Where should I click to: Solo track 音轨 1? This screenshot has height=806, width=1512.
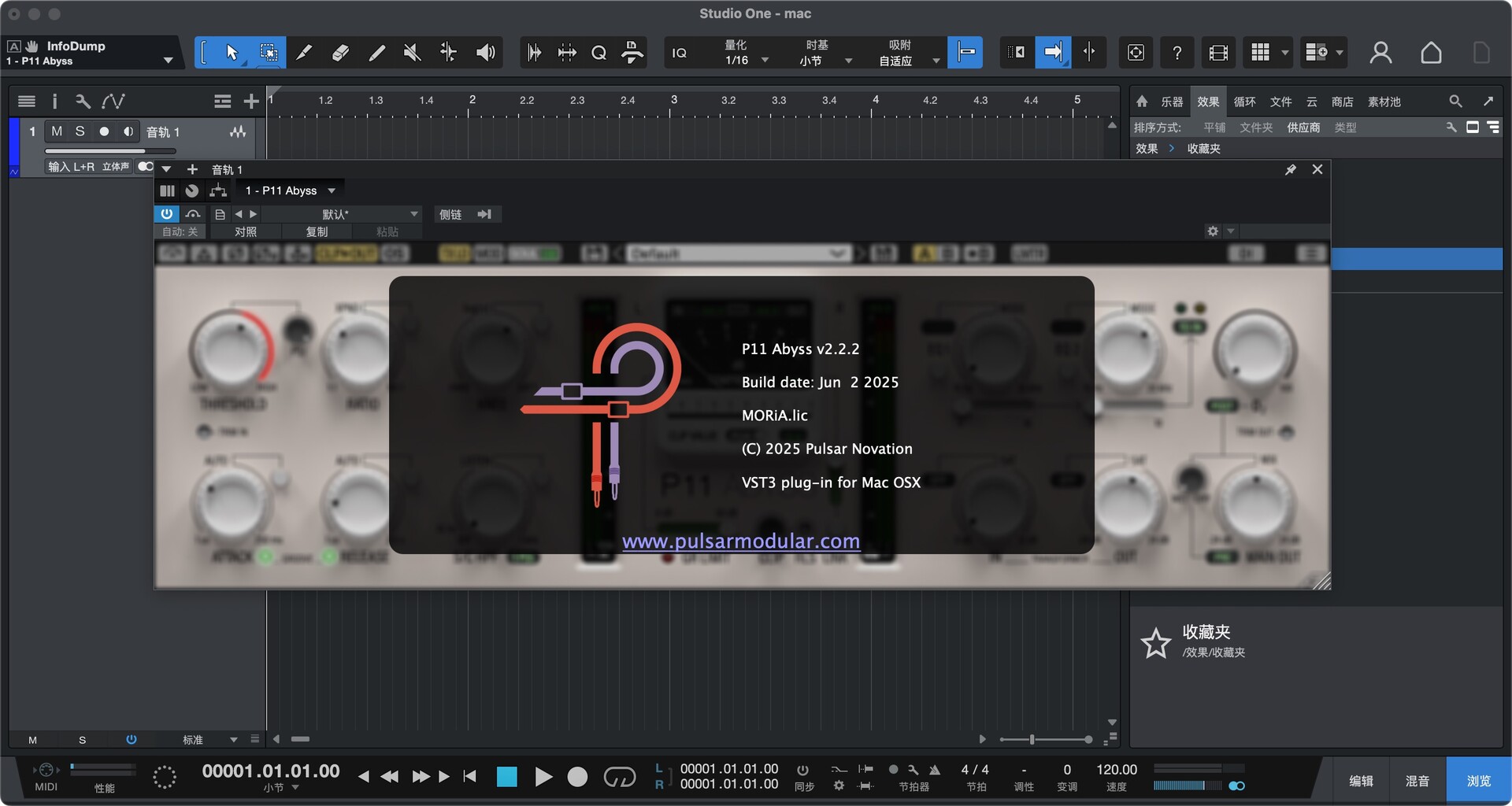point(80,131)
